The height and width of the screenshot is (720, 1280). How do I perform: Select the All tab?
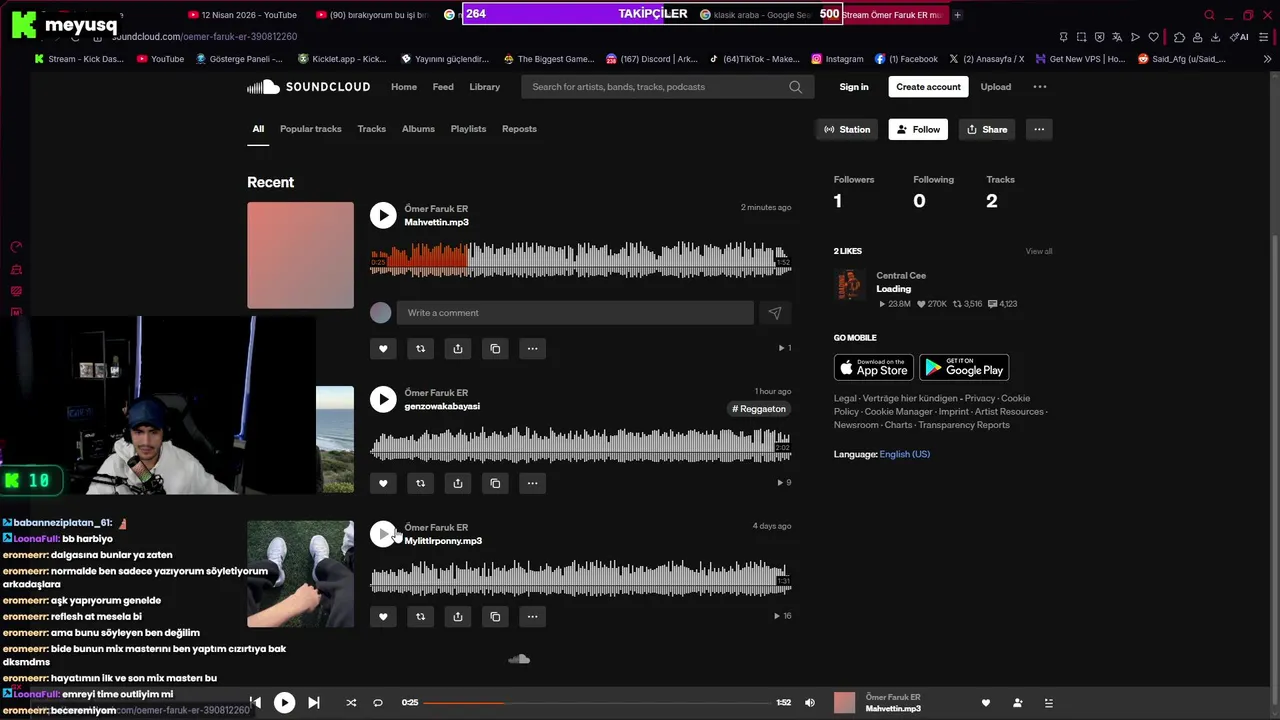tap(258, 129)
